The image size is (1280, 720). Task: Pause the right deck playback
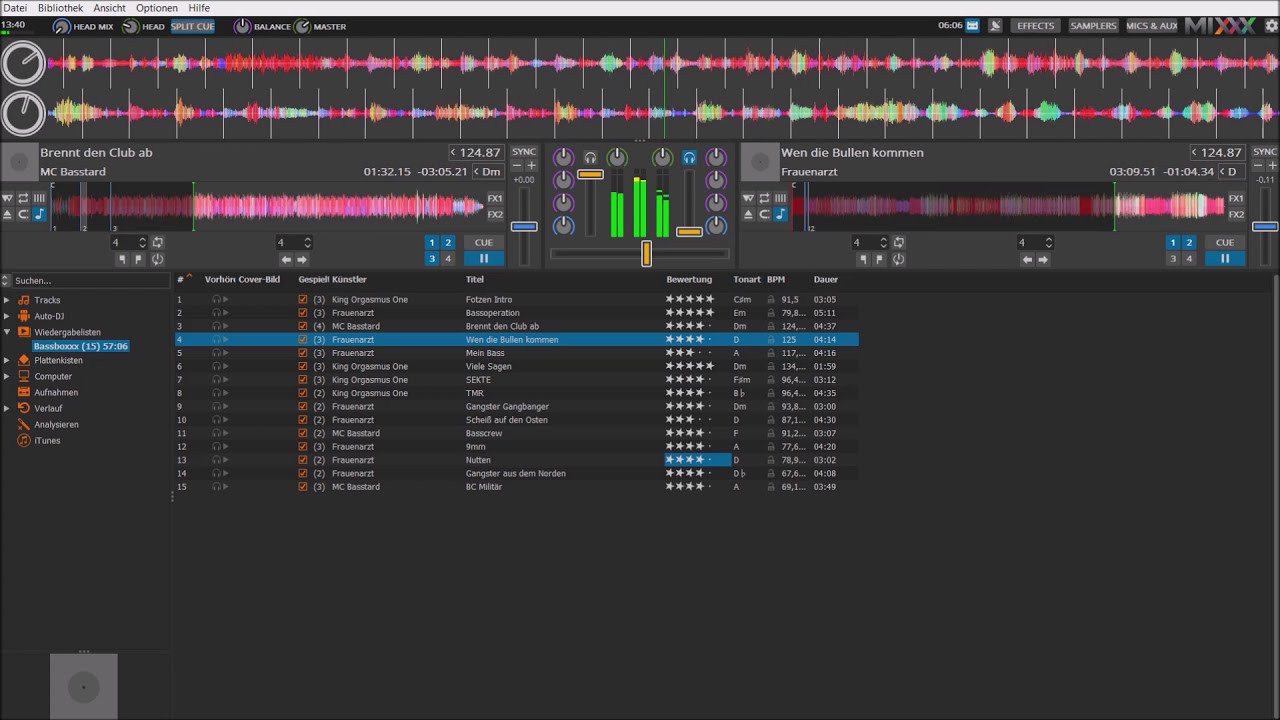point(1225,258)
